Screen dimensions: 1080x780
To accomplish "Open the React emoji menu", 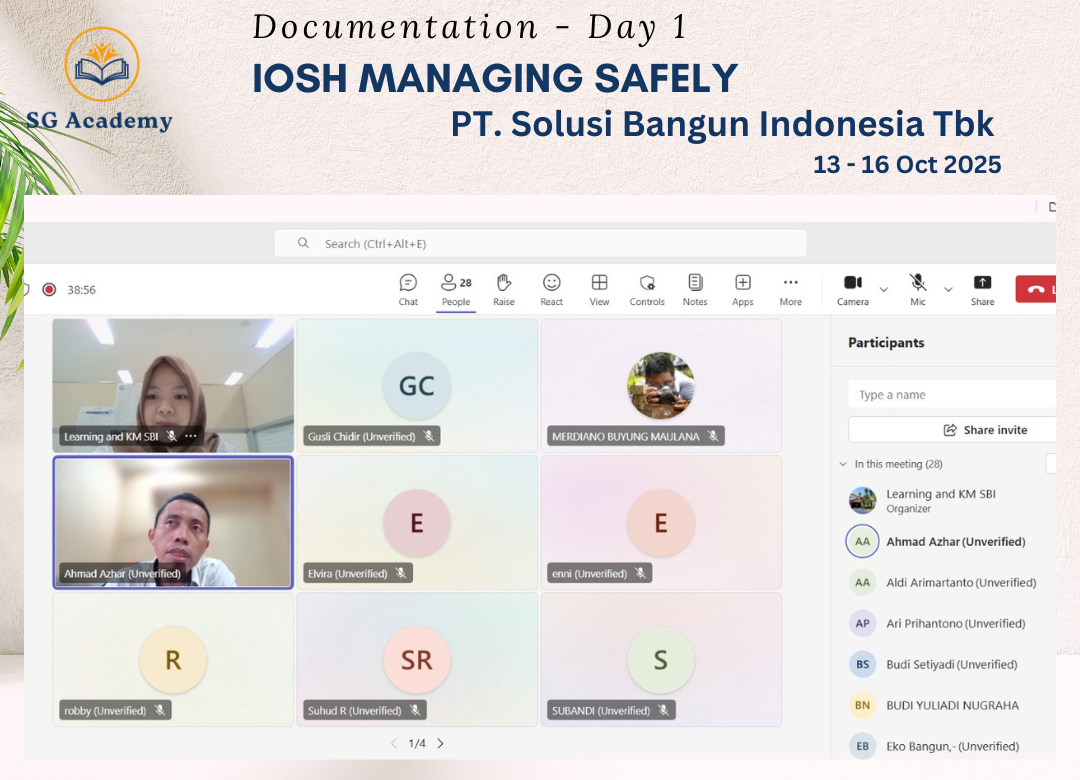I will point(551,289).
